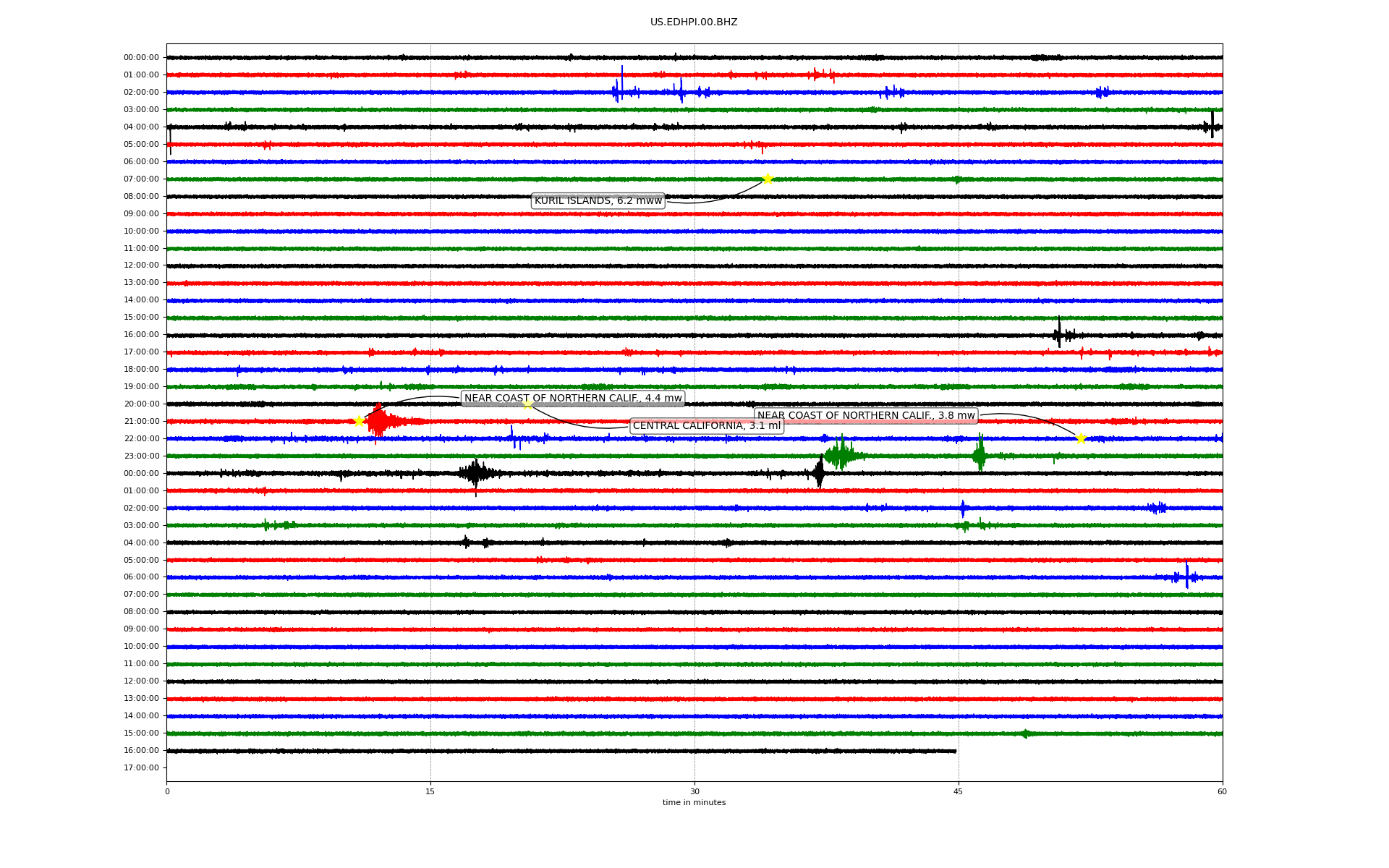The image size is (1389, 868).
Task: Click the empty 17:00:00 row label at bottom
Action: pos(141,767)
